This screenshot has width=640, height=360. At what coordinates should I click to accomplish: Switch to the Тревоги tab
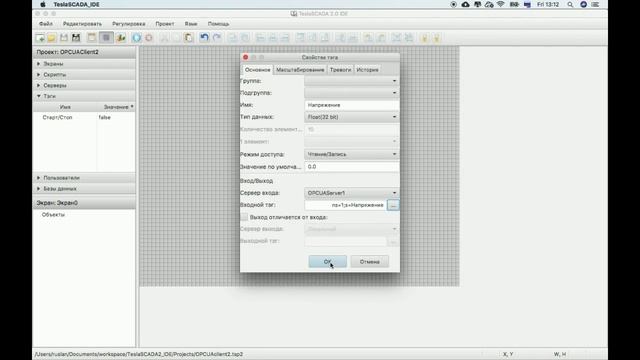click(x=340, y=70)
